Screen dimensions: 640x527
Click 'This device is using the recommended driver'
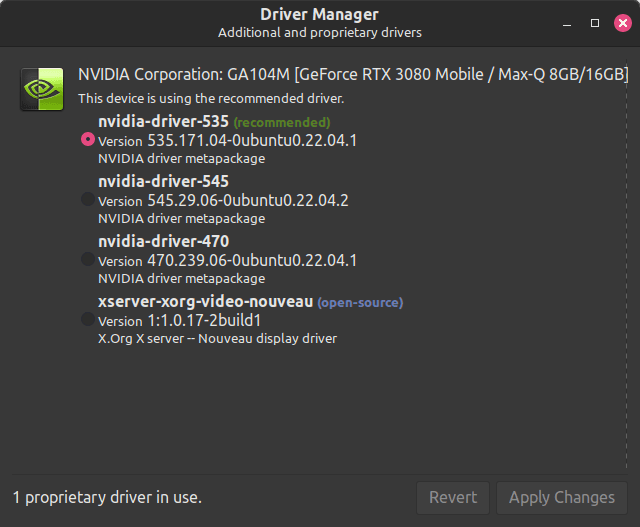tap(211, 98)
